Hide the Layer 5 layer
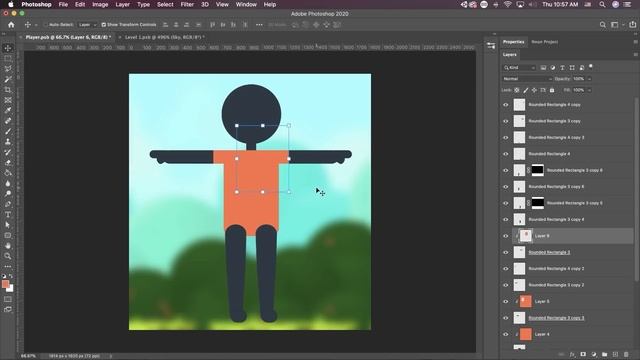The image size is (640, 360). (x=506, y=302)
